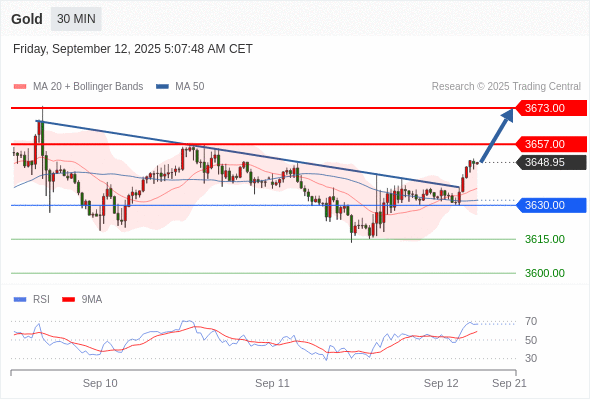Screen dimensions: 590x400
Task: Click the 30 MIN timeframe button
Action: (x=76, y=19)
